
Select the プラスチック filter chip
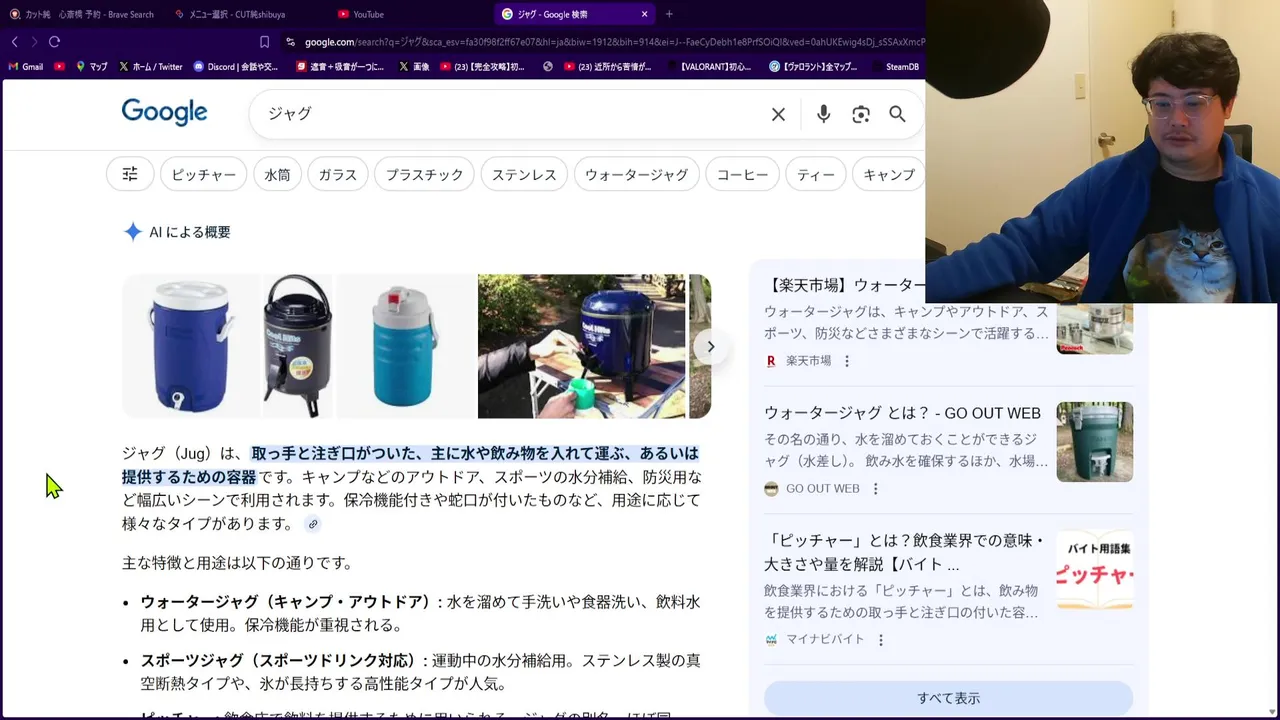coord(424,174)
